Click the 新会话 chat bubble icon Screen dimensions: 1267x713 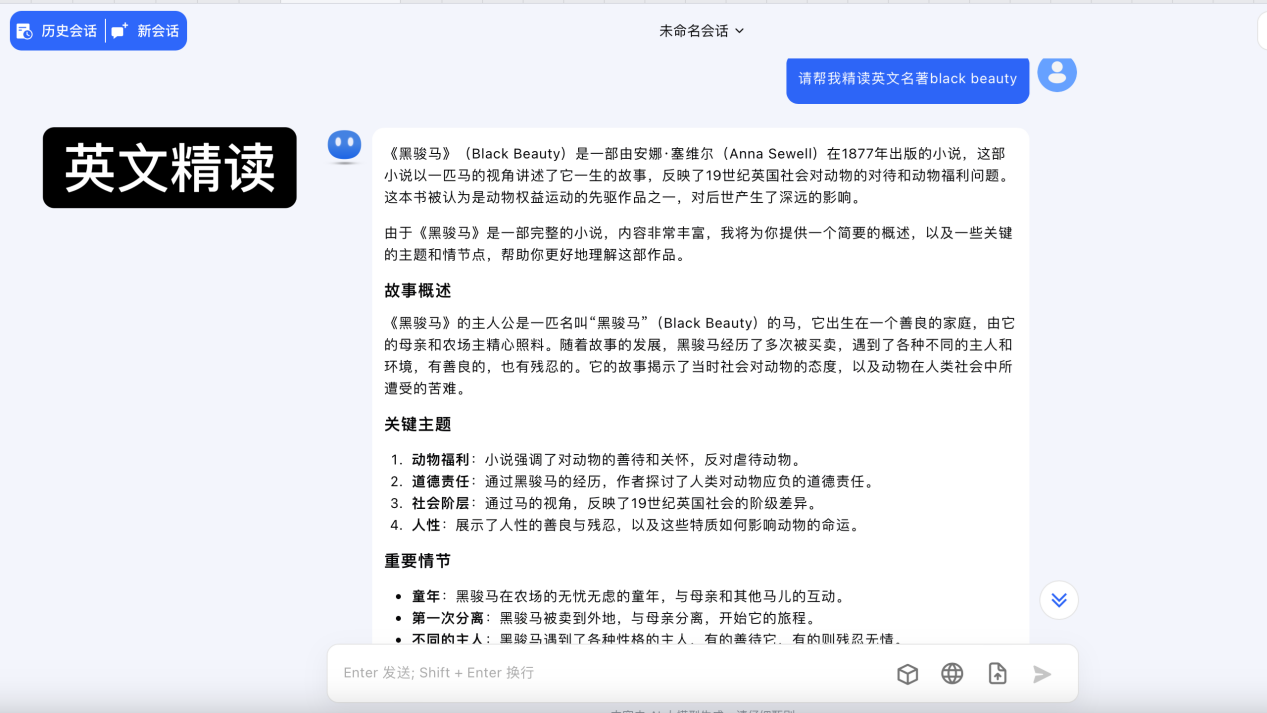(120, 31)
